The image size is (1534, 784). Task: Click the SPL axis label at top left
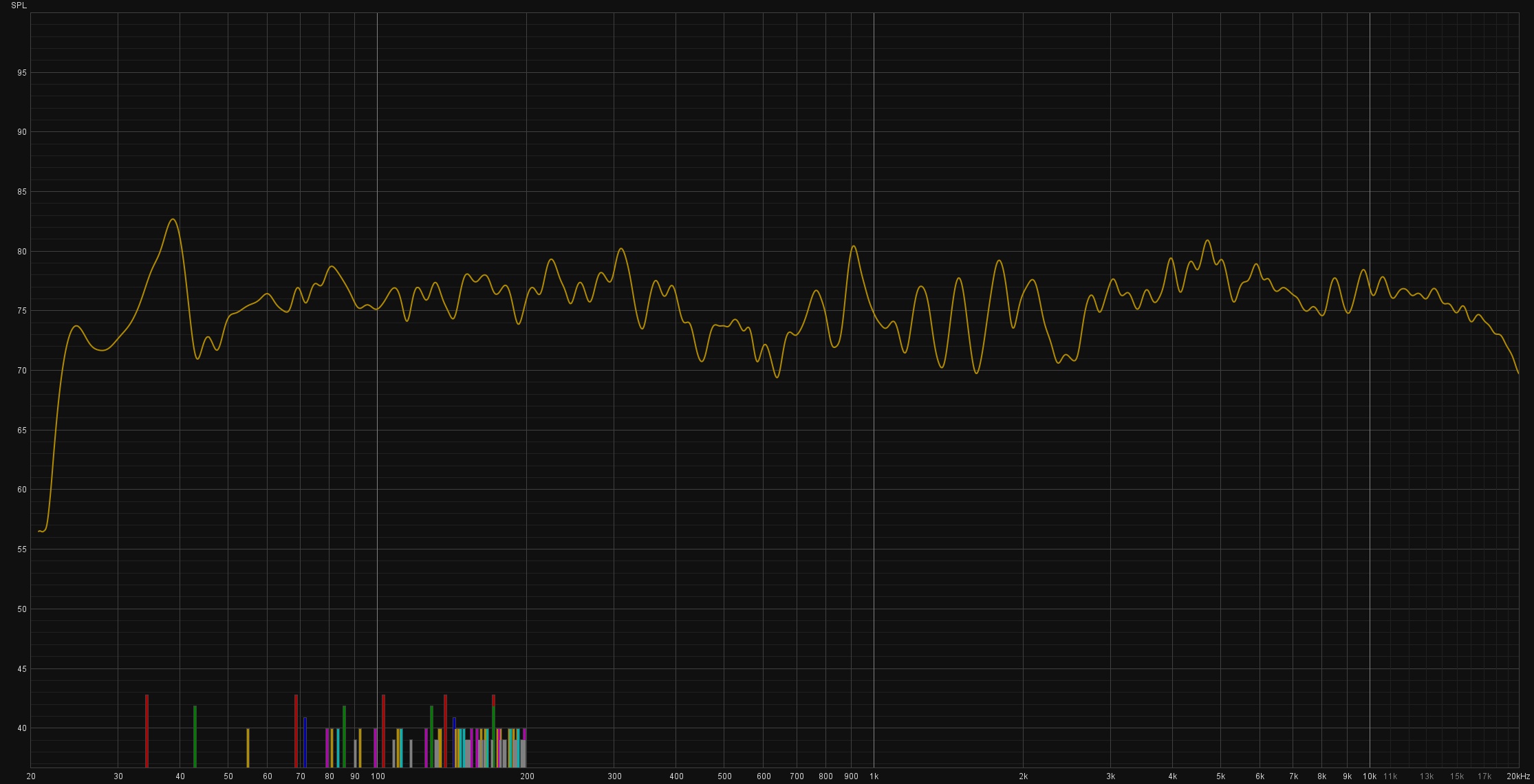19,6
